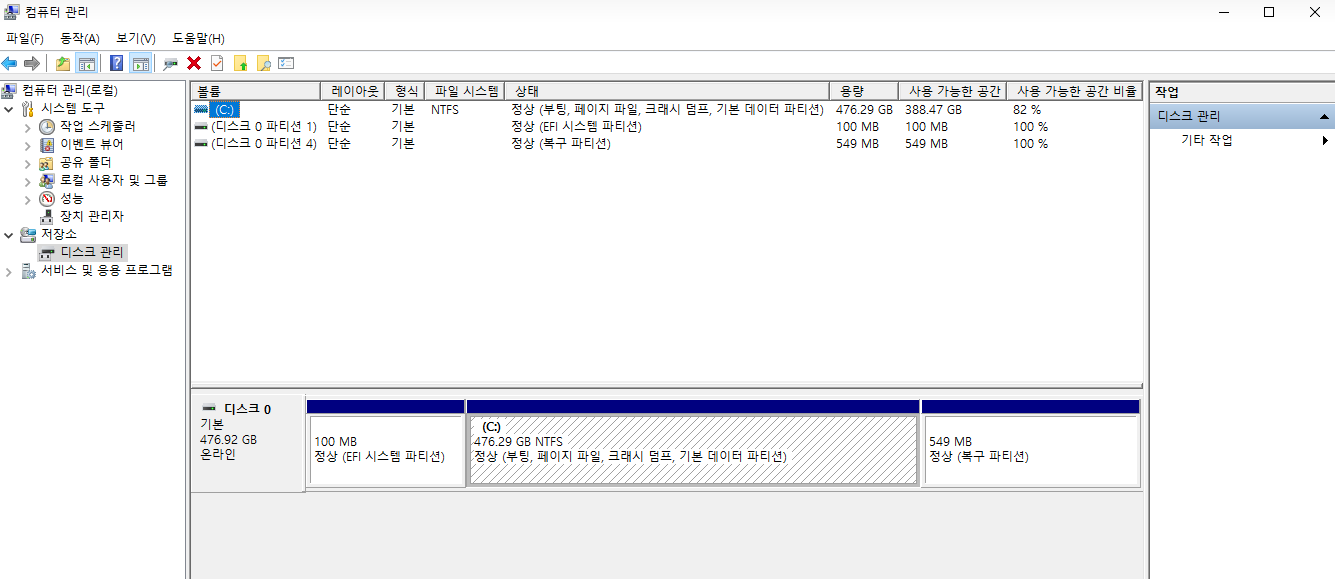
Task: Click the 성능 performance gauge icon
Action: 47,198
